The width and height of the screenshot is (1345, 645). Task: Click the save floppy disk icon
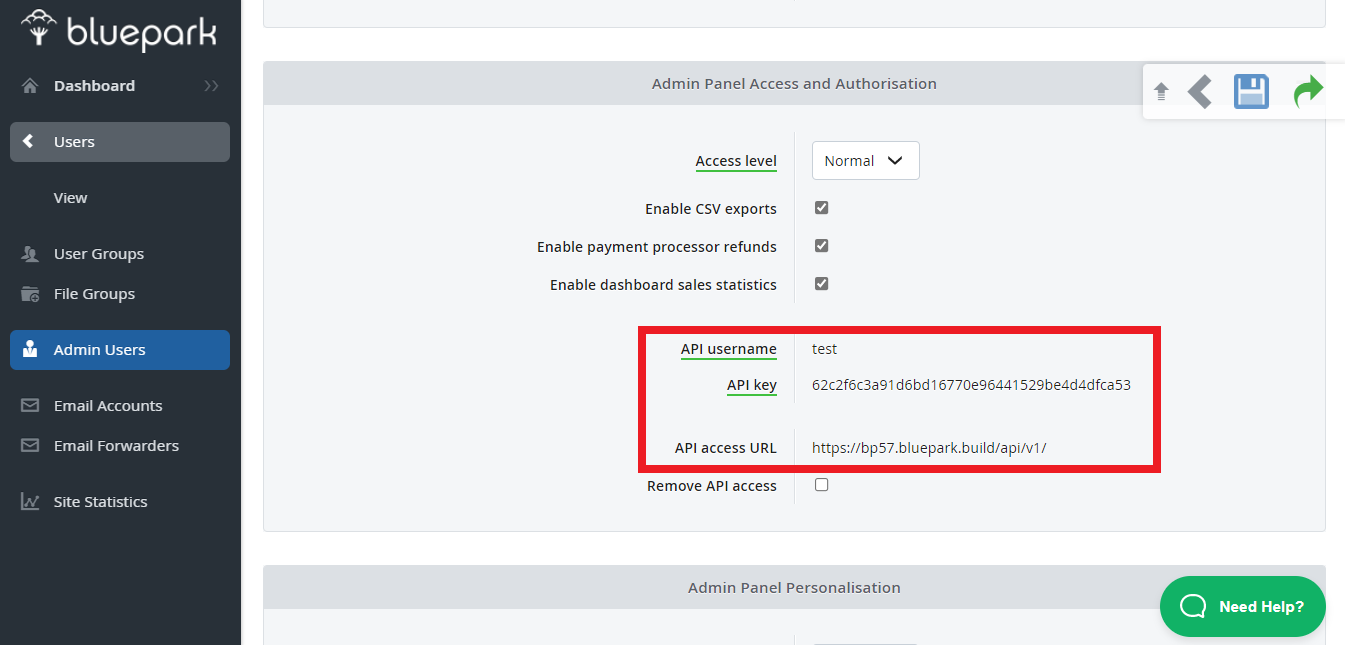click(1251, 92)
